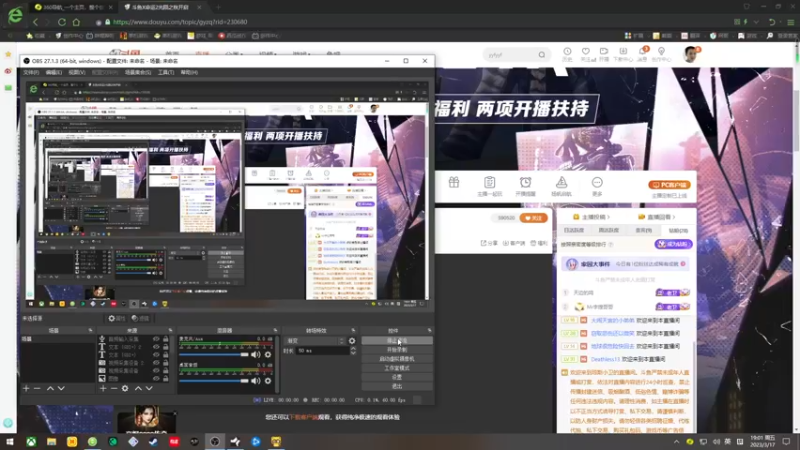Viewport: 800px width, 450px height.
Task: Click 启动虚拟摄像机 button in OBS
Action: tap(397, 359)
